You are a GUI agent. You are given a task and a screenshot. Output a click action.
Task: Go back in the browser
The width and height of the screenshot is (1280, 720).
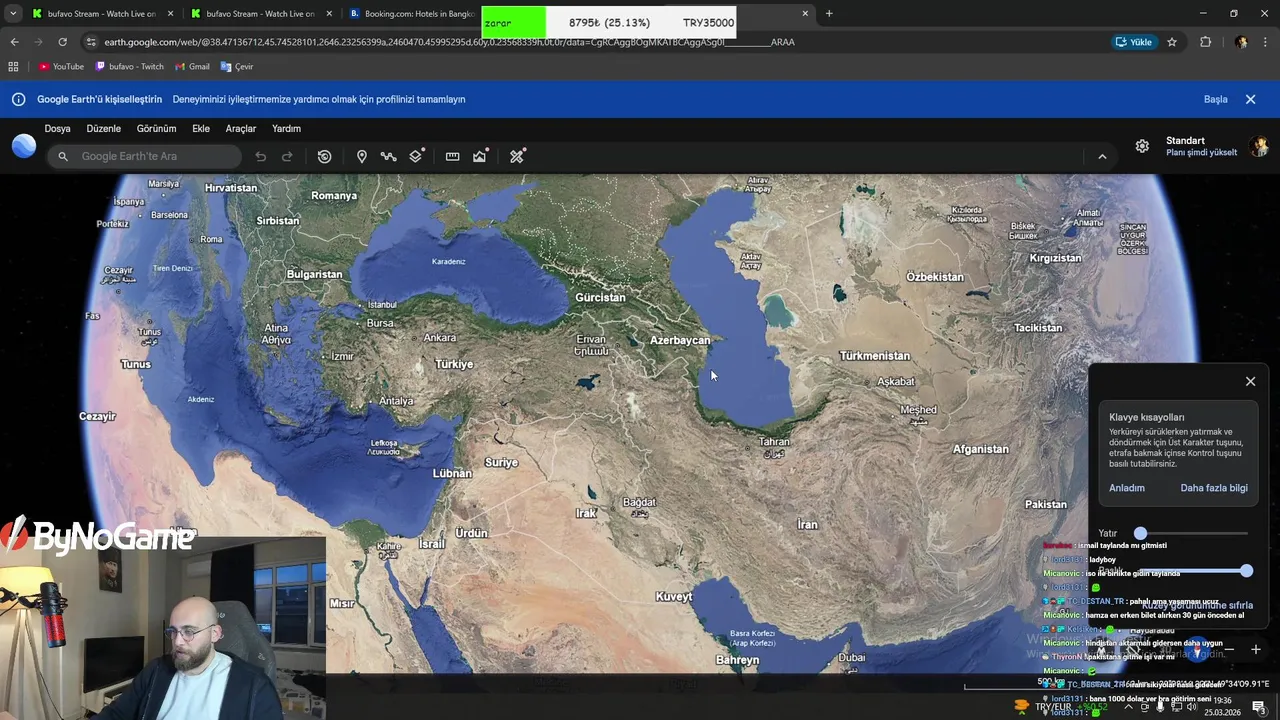tap(14, 42)
